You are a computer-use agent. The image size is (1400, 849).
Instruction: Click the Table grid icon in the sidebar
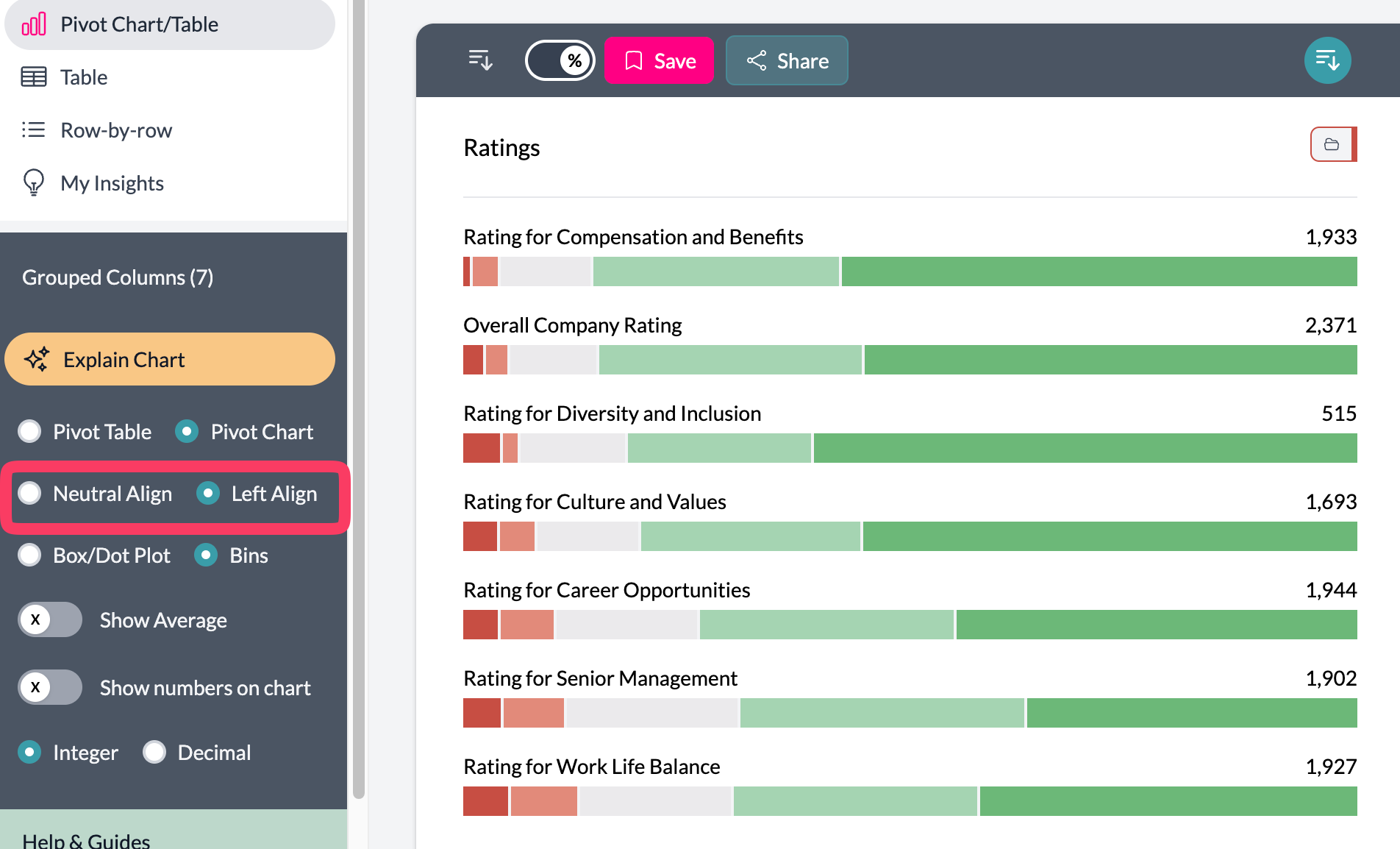click(x=34, y=77)
